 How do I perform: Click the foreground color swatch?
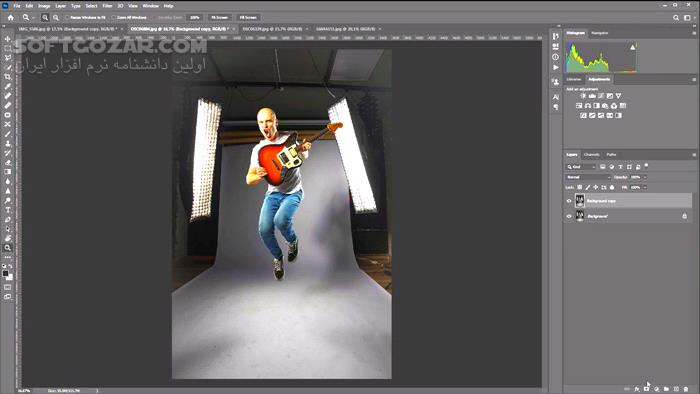(x=5, y=274)
